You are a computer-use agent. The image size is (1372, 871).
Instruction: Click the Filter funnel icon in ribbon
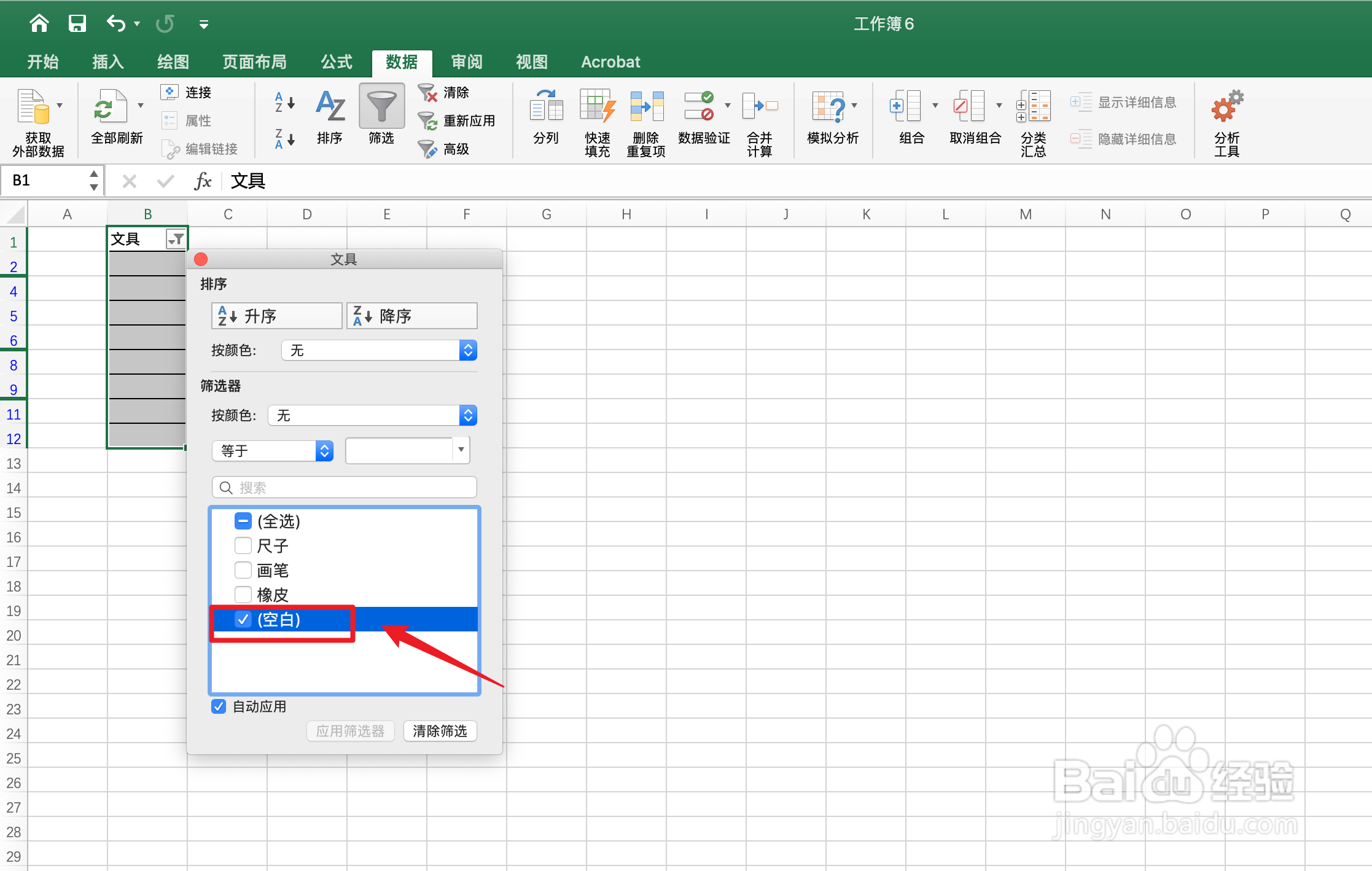point(381,107)
